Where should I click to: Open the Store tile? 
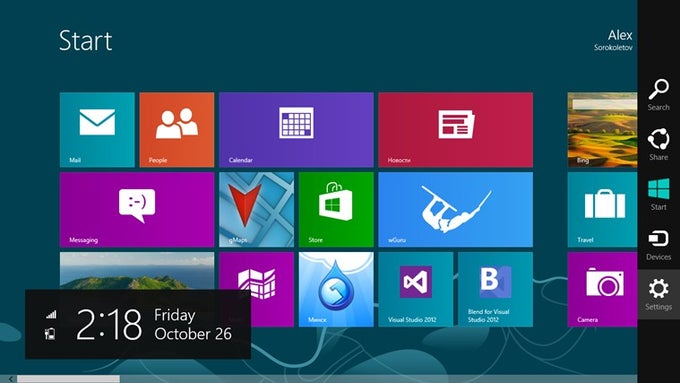[336, 210]
